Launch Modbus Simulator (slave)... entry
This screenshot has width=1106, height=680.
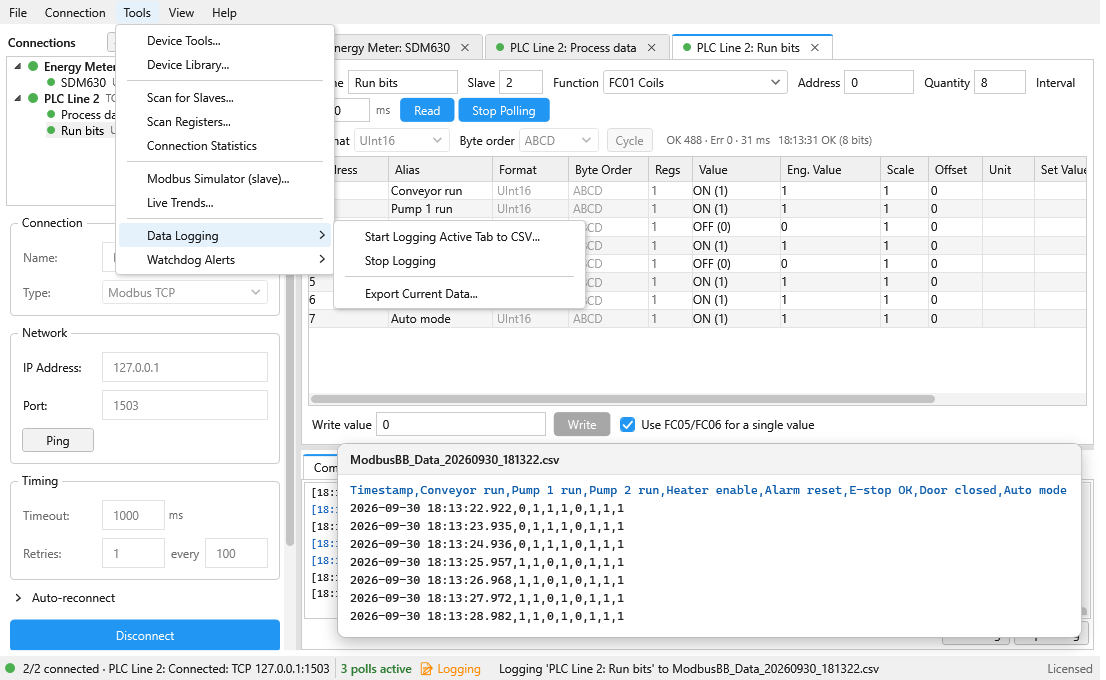point(224,179)
